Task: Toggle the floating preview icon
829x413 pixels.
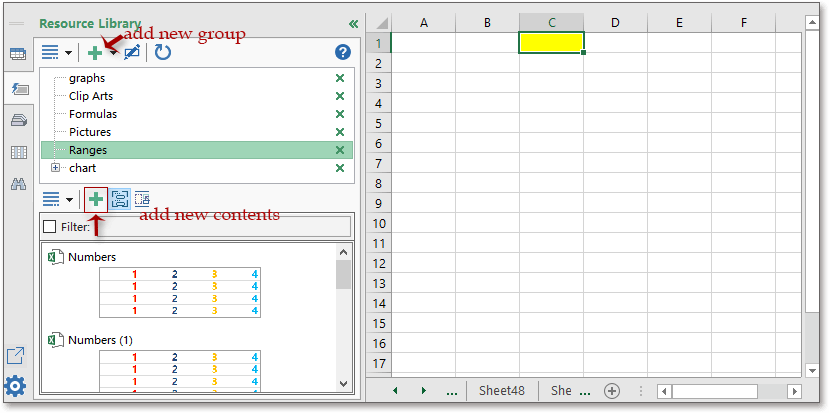Action: (x=142, y=199)
